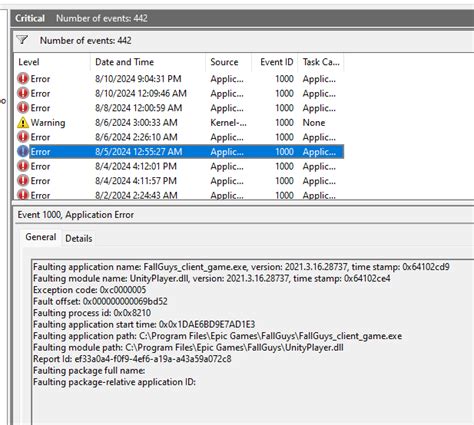Click the Faulting application name line
Image resolution: width=474 pixels, height=425 pixels.
(241, 267)
